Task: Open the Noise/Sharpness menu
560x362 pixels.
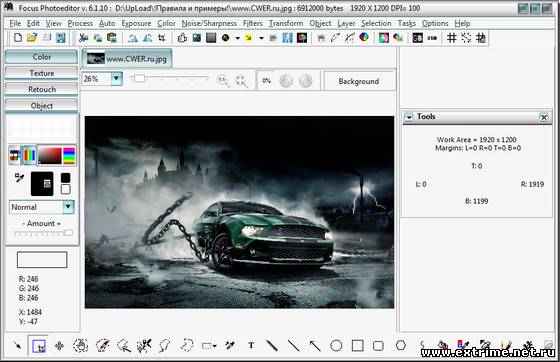Action: click(x=209, y=23)
